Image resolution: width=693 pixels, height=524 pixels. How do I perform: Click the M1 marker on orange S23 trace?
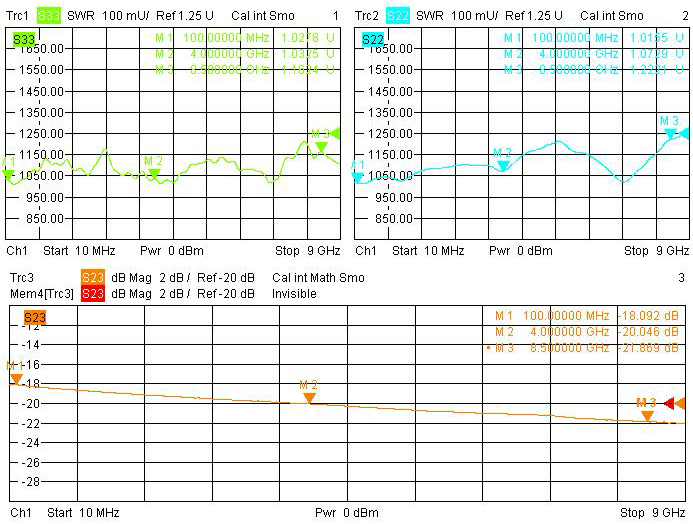16,378
